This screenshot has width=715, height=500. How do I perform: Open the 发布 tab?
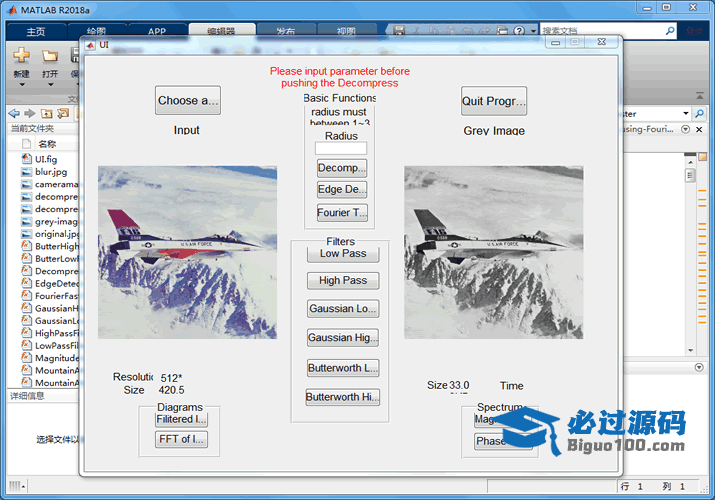pos(286,31)
